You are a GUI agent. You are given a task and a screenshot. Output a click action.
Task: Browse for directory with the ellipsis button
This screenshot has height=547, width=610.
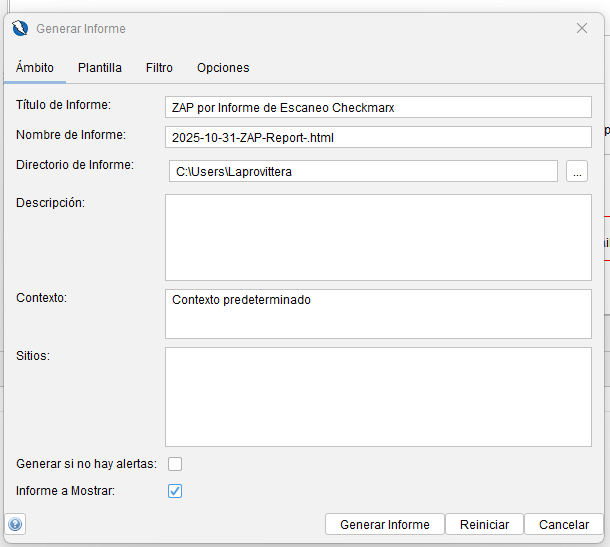coord(576,172)
